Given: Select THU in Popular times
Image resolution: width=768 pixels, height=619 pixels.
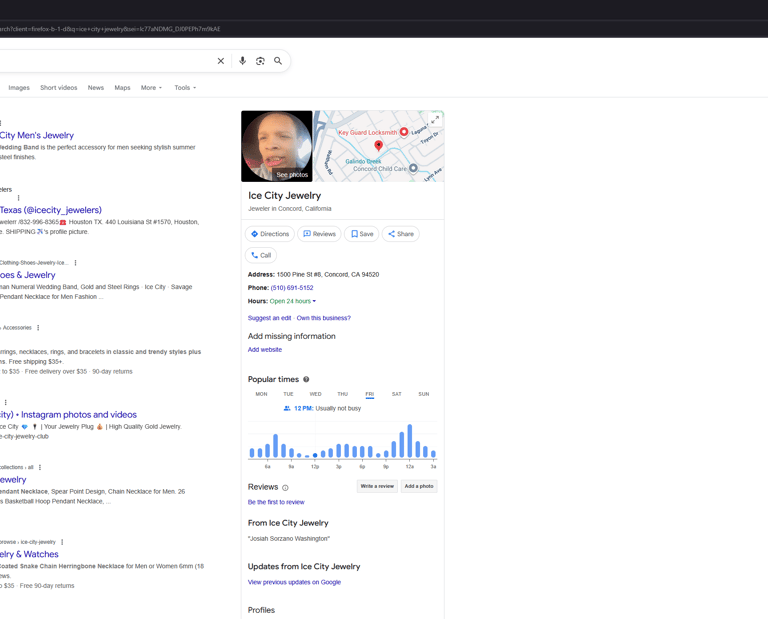Looking at the screenshot, I should 342,394.
